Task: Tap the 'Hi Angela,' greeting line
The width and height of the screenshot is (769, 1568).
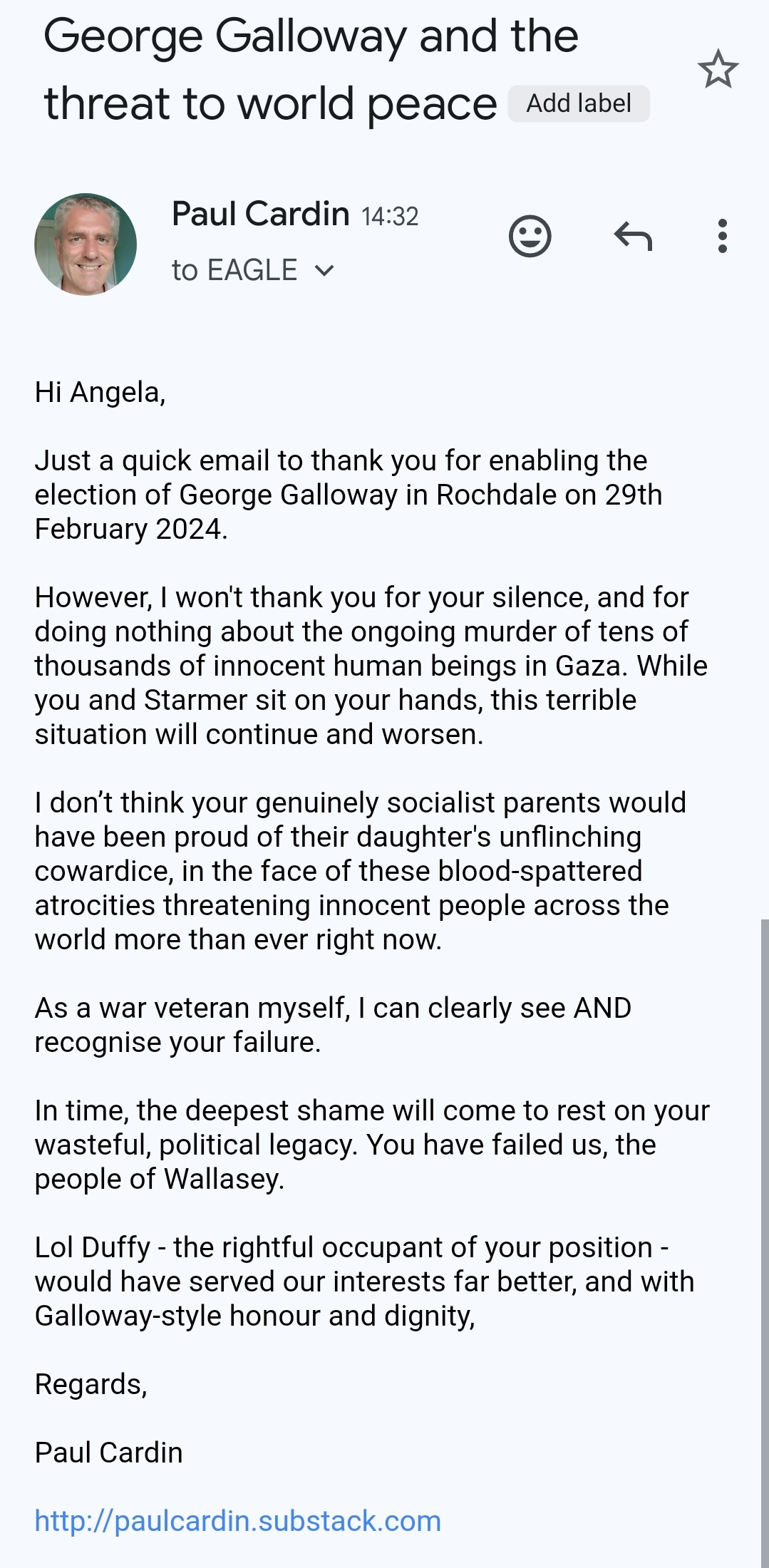Action: (100, 392)
